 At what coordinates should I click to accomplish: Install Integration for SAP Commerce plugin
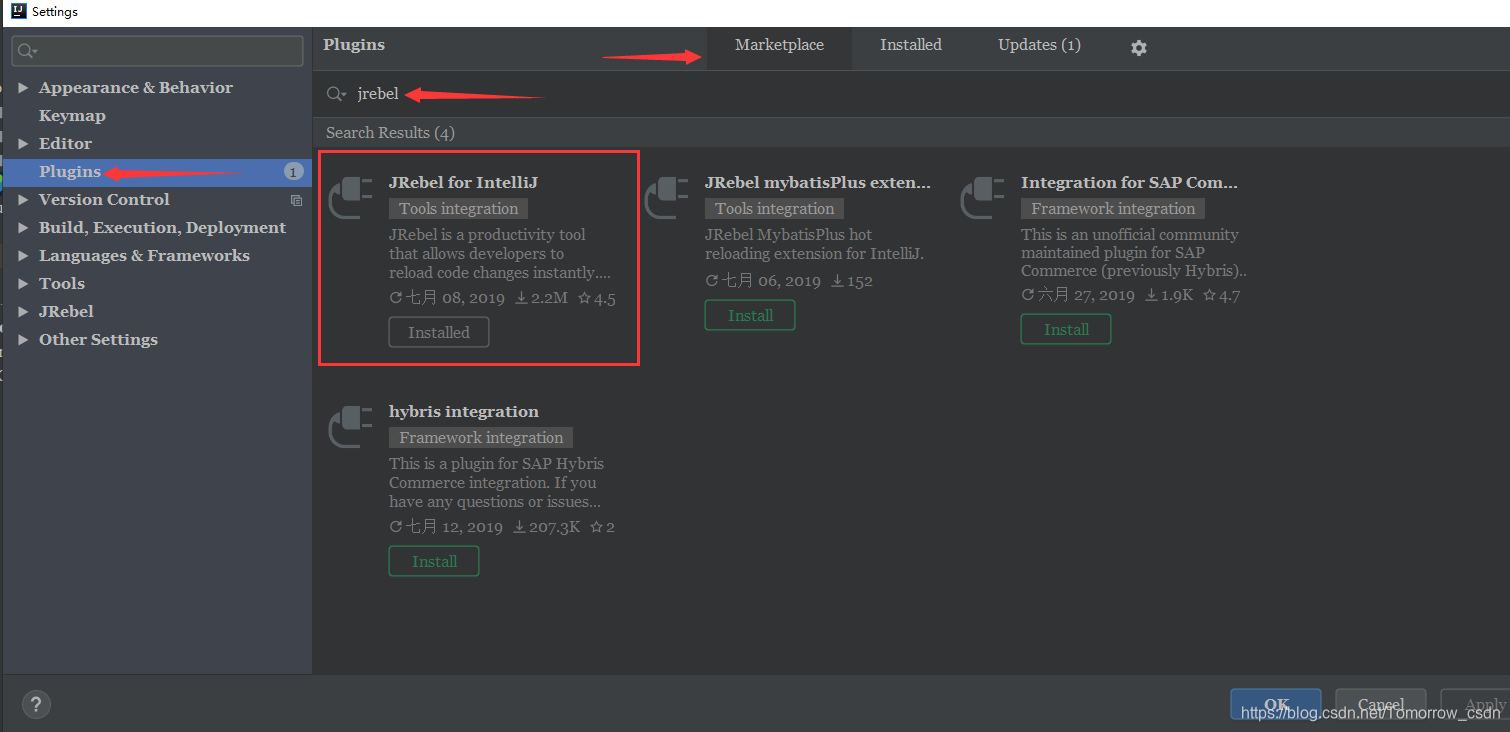pos(1066,329)
